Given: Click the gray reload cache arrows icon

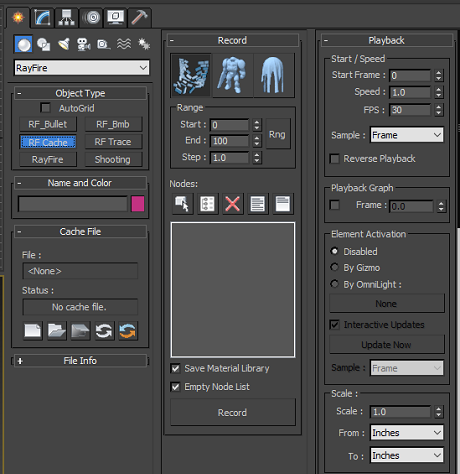Looking at the screenshot, I should pyautogui.click(x=104, y=331).
